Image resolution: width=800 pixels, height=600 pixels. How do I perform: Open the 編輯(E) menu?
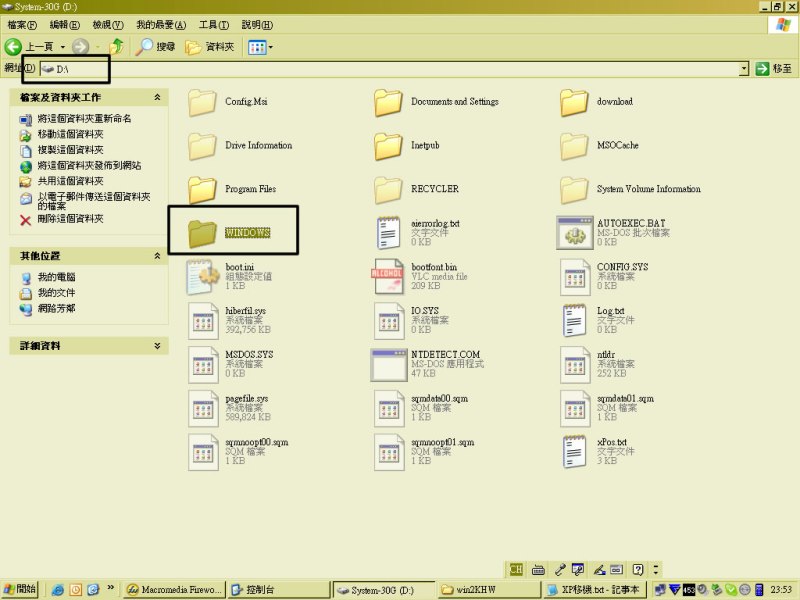[65, 24]
